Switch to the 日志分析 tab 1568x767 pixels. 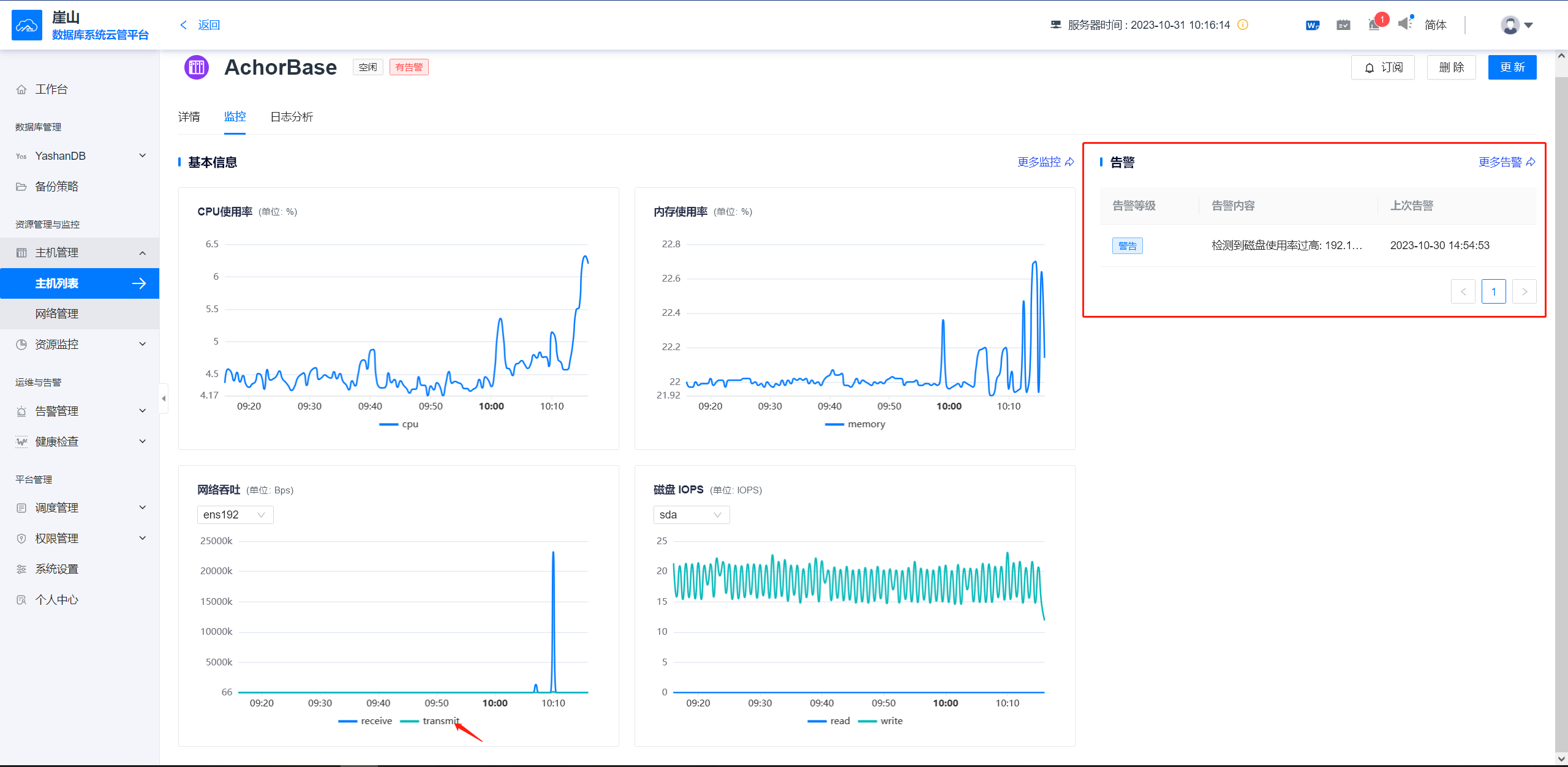click(292, 117)
